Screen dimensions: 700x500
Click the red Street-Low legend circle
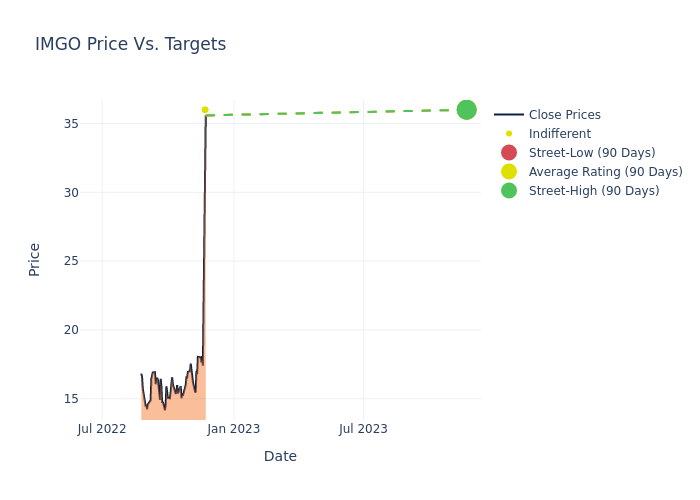click(x=509, y=153)
